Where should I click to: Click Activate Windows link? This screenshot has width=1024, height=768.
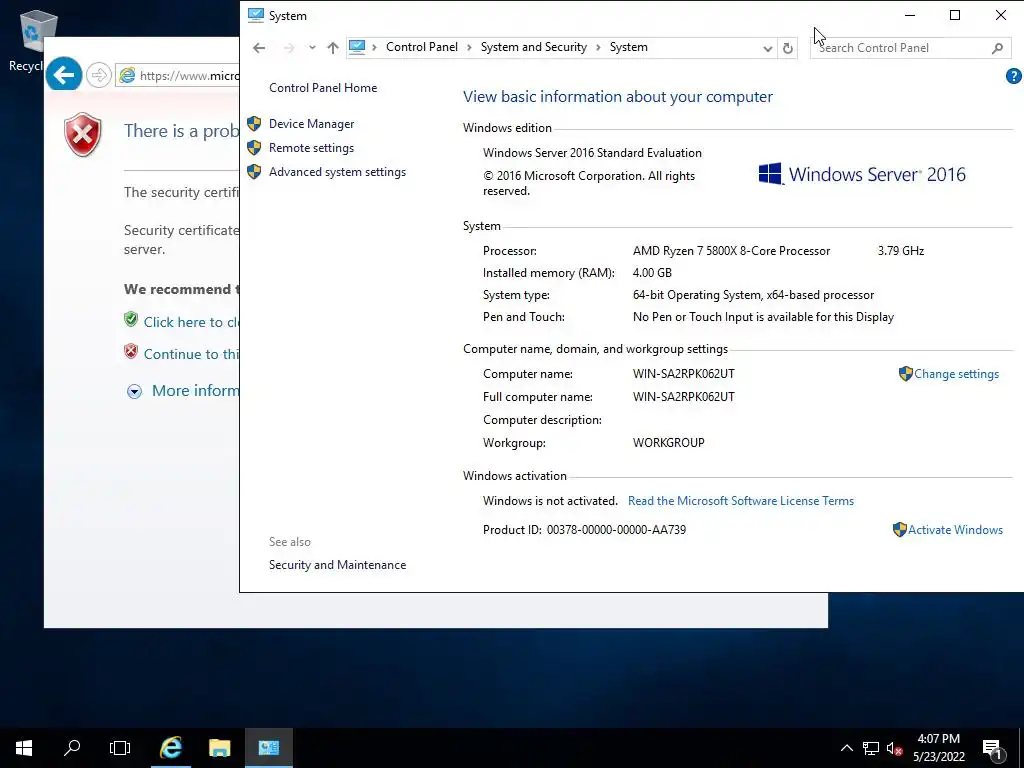pos(955,530)
